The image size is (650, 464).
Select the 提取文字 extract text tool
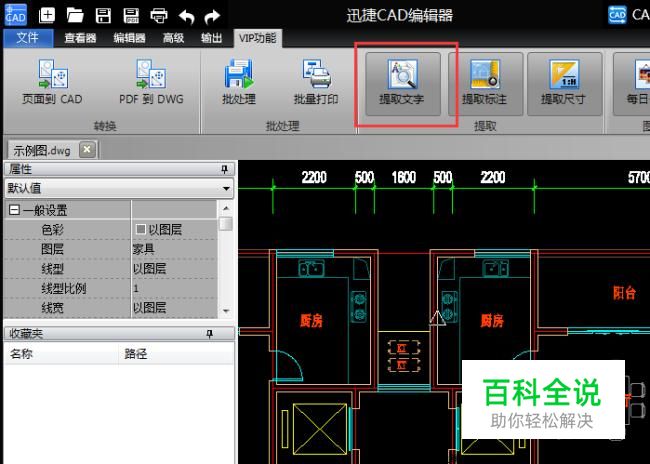(x=403, y=84)
